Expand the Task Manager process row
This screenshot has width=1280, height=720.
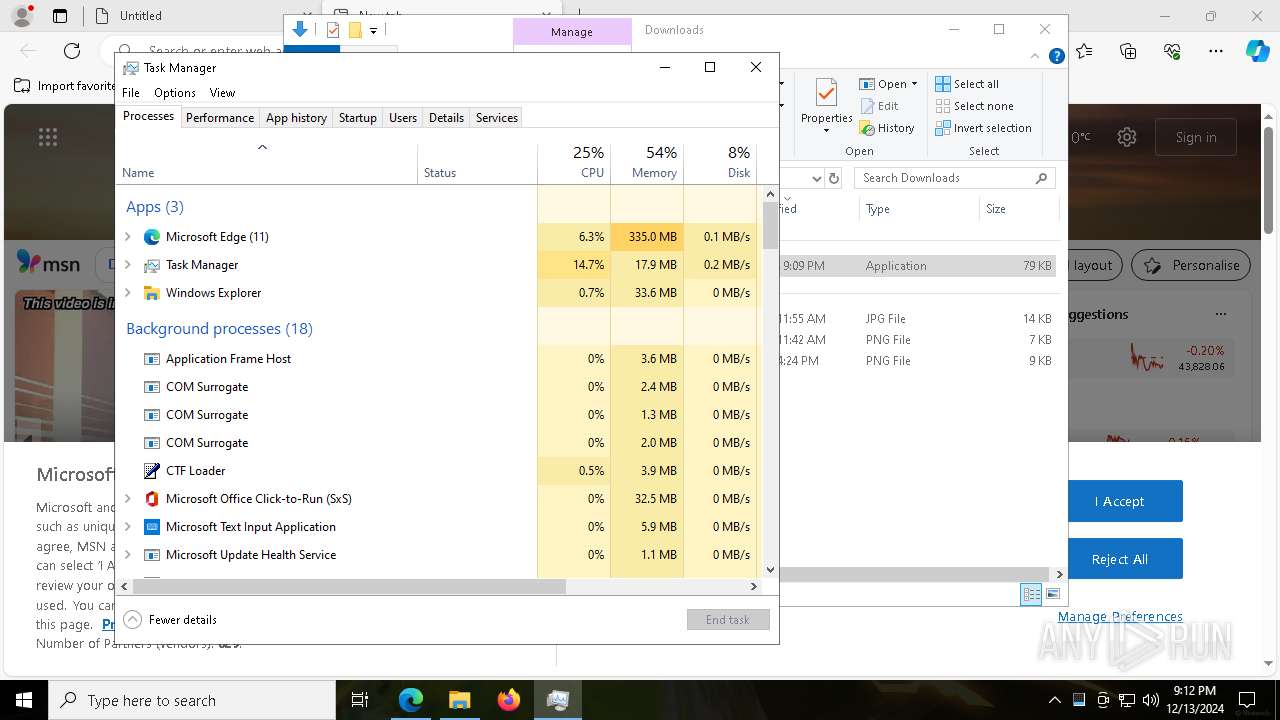point(127,265)
